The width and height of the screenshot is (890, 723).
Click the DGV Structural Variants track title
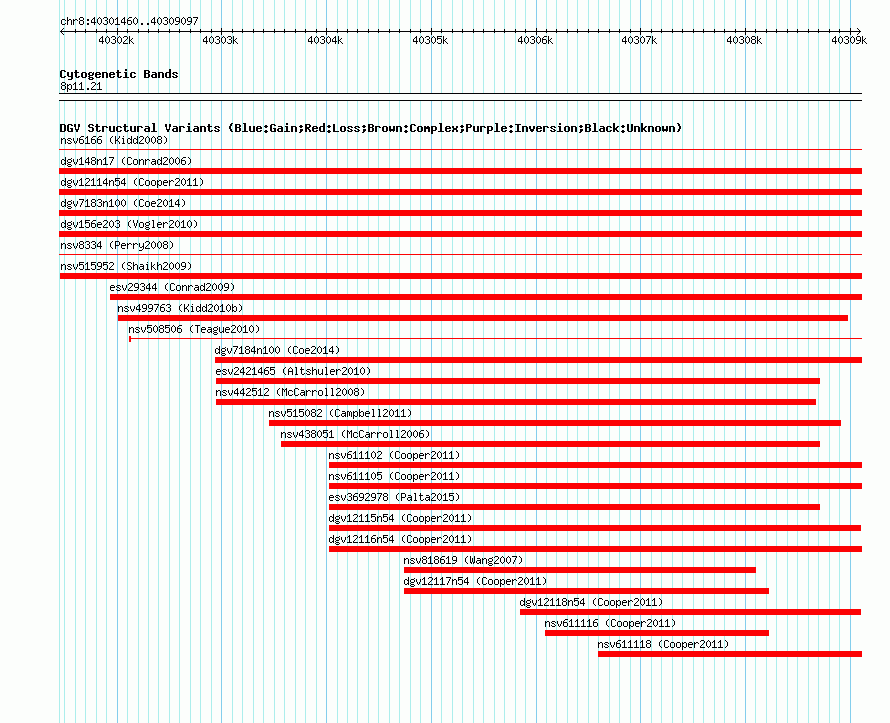(x=371, y=128)
